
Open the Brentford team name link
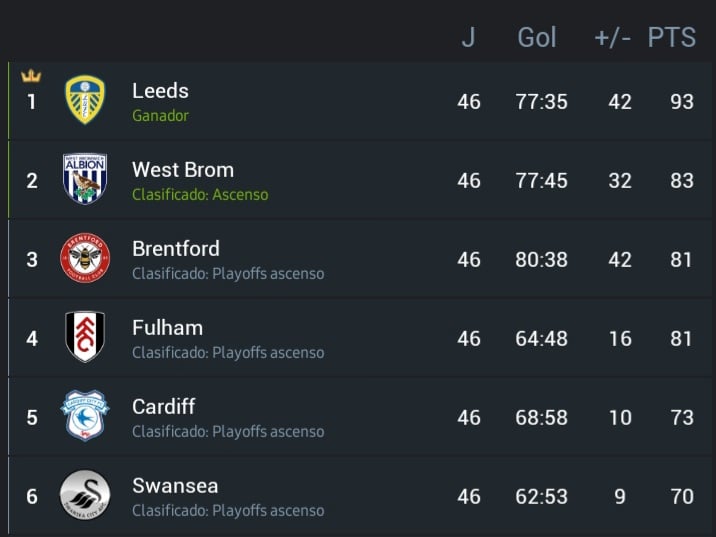click(x=176, y=248)
